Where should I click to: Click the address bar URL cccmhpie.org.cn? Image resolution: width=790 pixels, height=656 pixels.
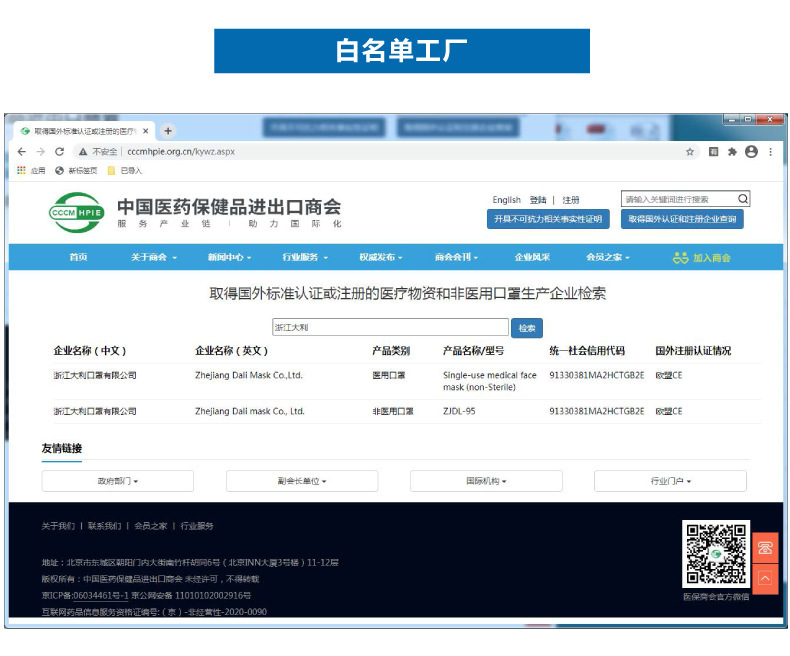[x=181, y=152]
